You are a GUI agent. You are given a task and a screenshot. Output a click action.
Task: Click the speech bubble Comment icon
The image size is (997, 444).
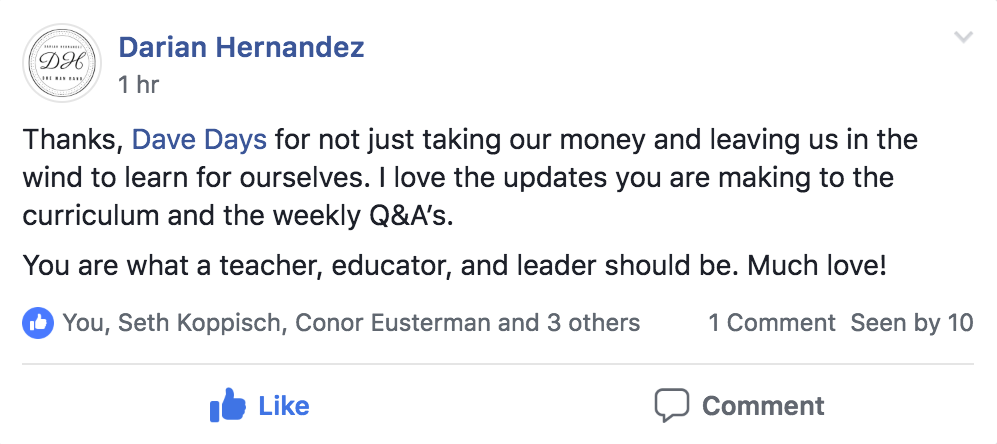tap(671, 405)
